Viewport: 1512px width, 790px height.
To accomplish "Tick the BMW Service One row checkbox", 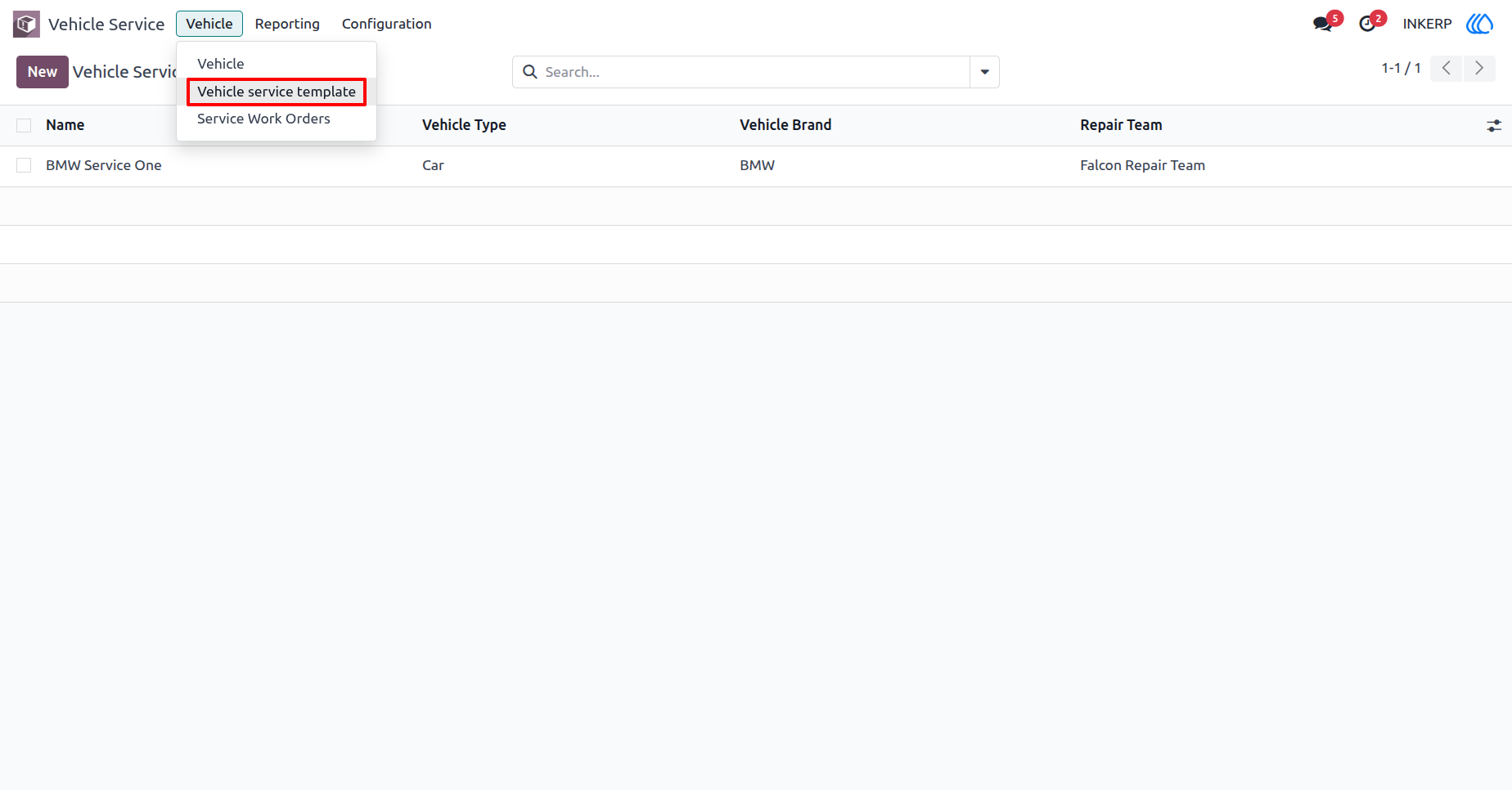I will tap(24, 165).
